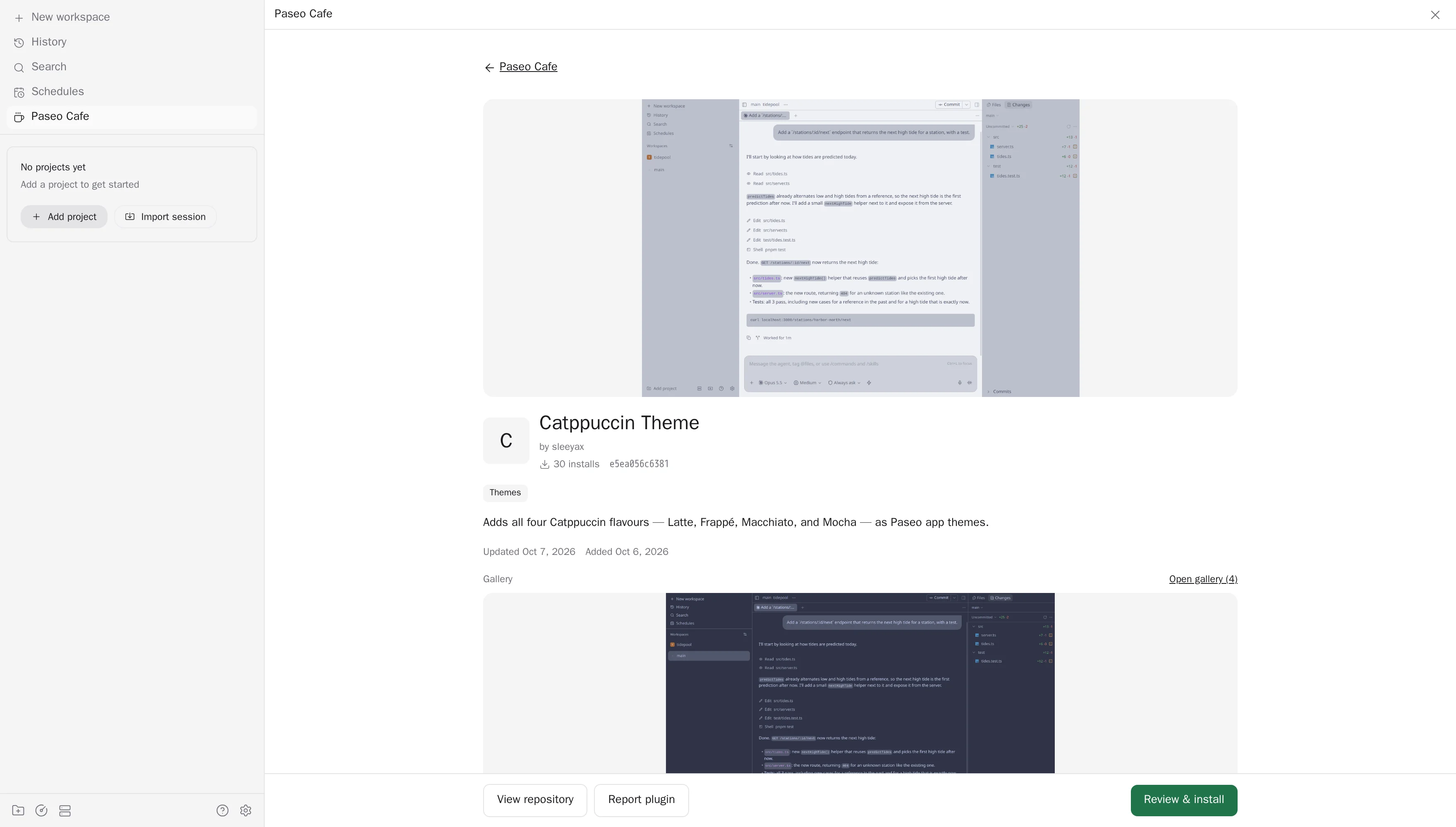
Task: Click View repository button
Action: [534, 800]
